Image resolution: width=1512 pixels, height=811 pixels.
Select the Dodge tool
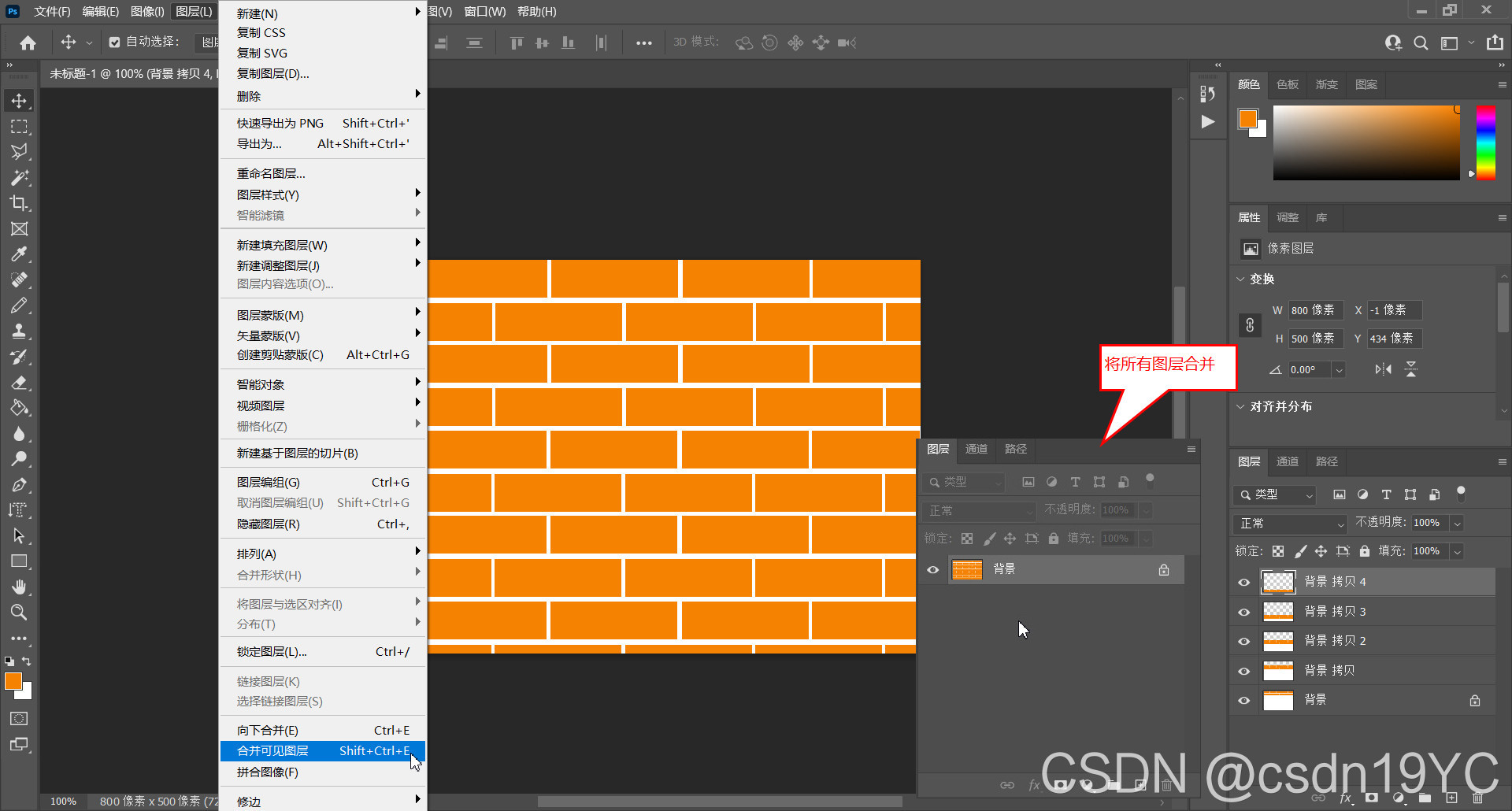[19, 459]
